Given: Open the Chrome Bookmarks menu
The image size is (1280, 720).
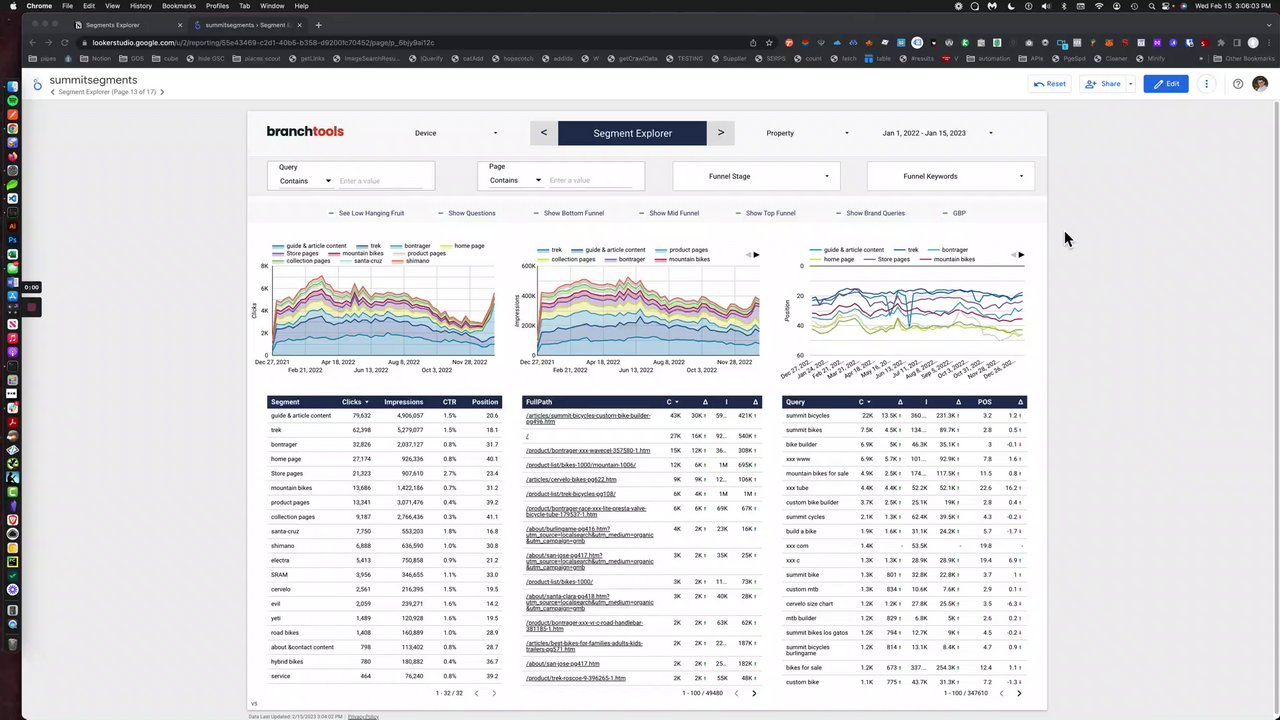Looking at the screenshot, I should point(179,6).
